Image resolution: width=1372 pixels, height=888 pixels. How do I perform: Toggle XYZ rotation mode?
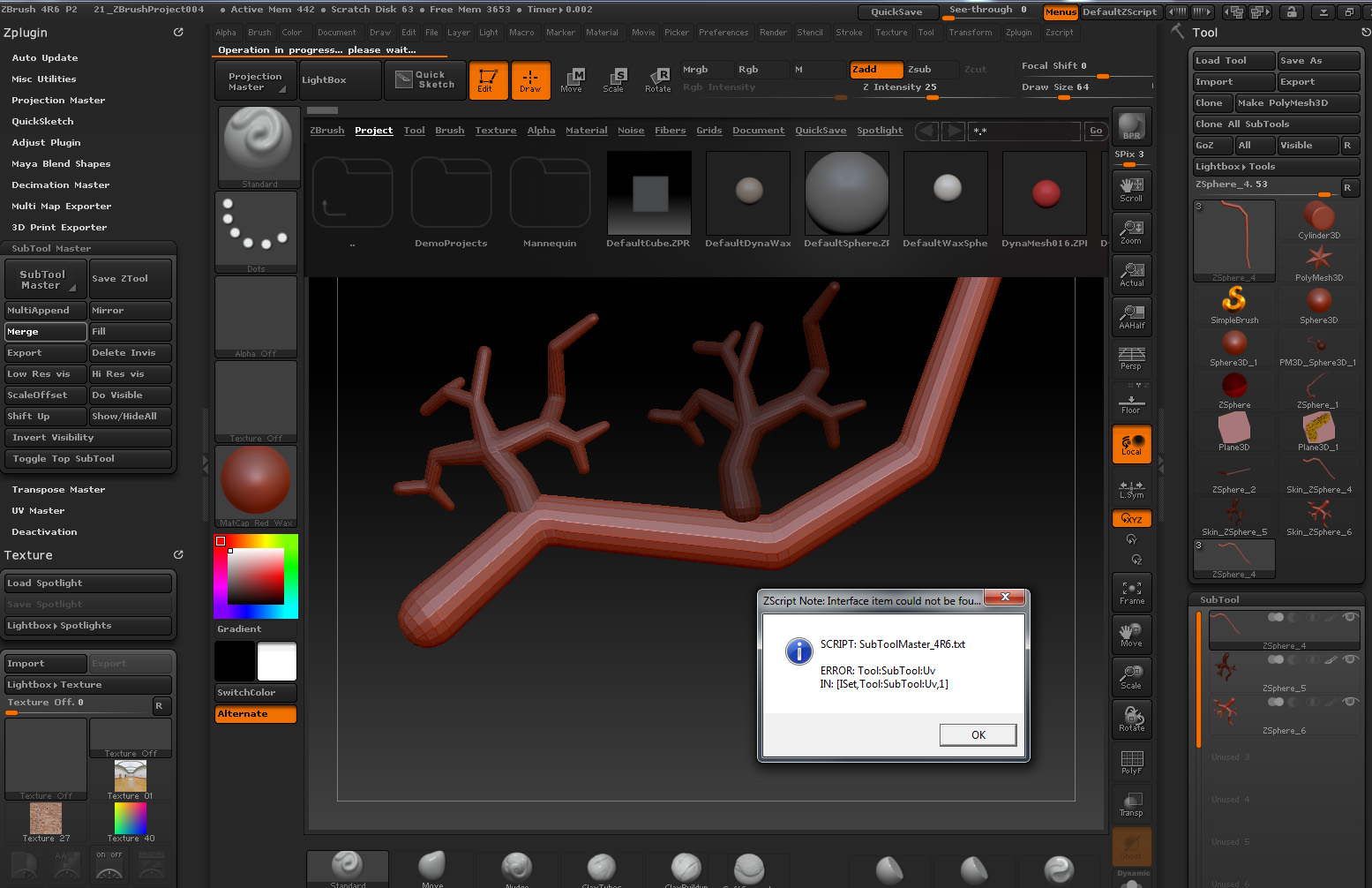pos(1131,519)
